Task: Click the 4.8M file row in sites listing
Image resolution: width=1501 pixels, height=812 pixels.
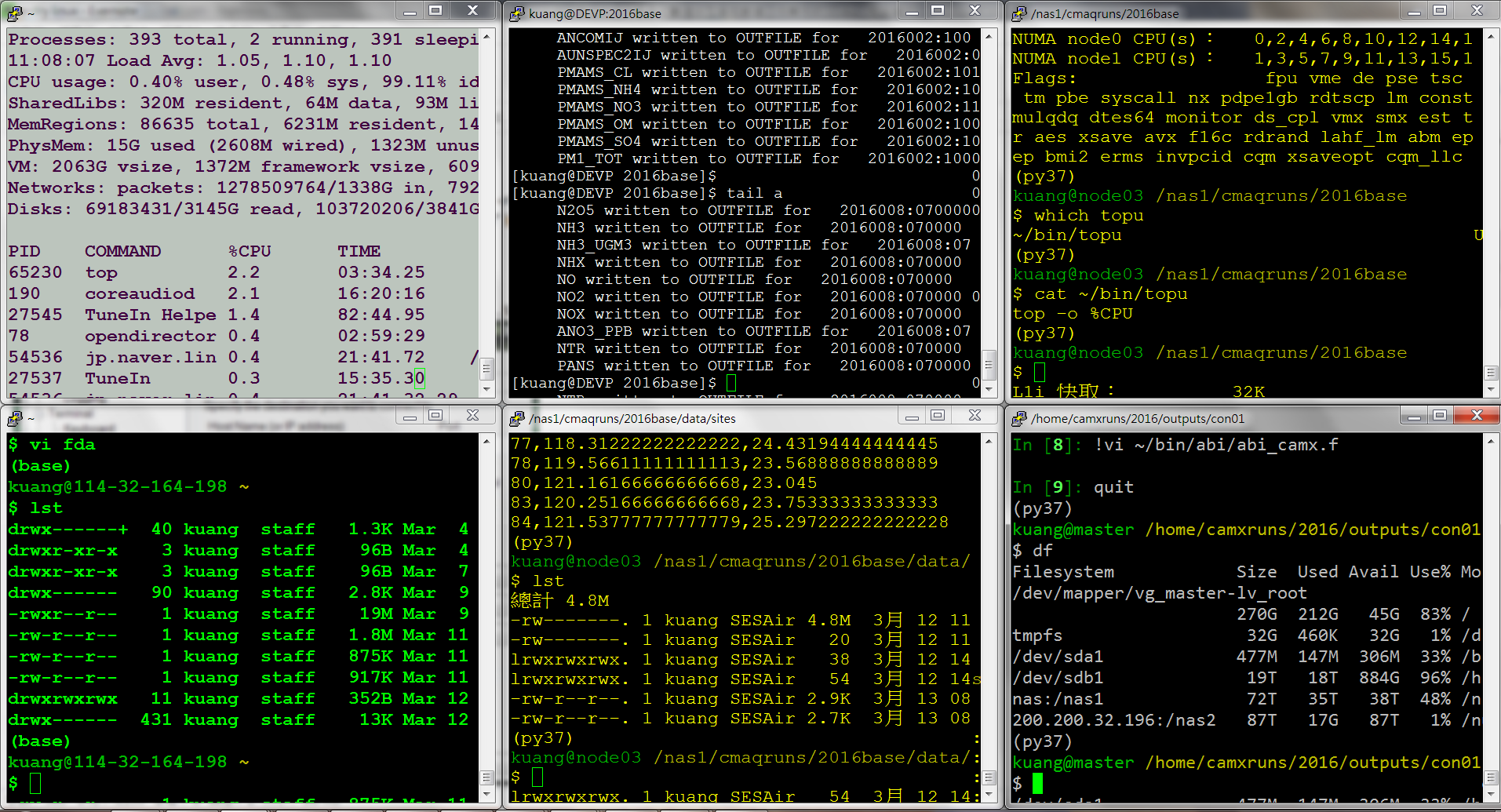Action: (x=741, y=620)
